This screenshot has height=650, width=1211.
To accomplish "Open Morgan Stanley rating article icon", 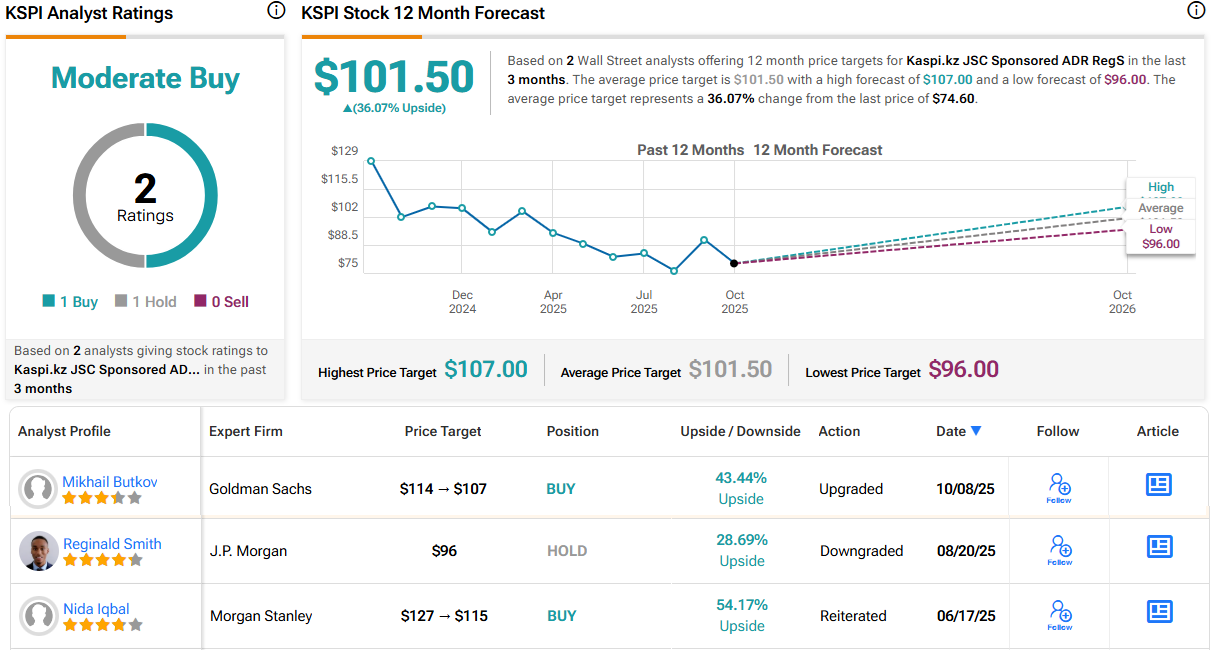I will (x=1158, y=610).
